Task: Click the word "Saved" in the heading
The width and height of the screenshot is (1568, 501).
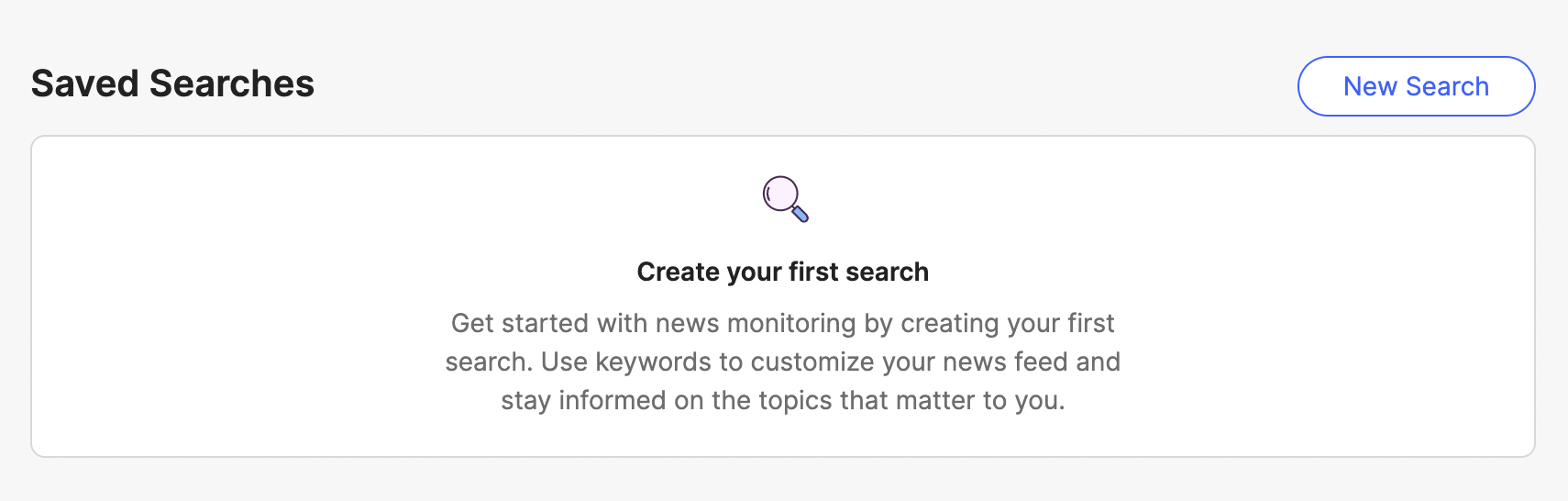Action: click(x=85, y=83)
